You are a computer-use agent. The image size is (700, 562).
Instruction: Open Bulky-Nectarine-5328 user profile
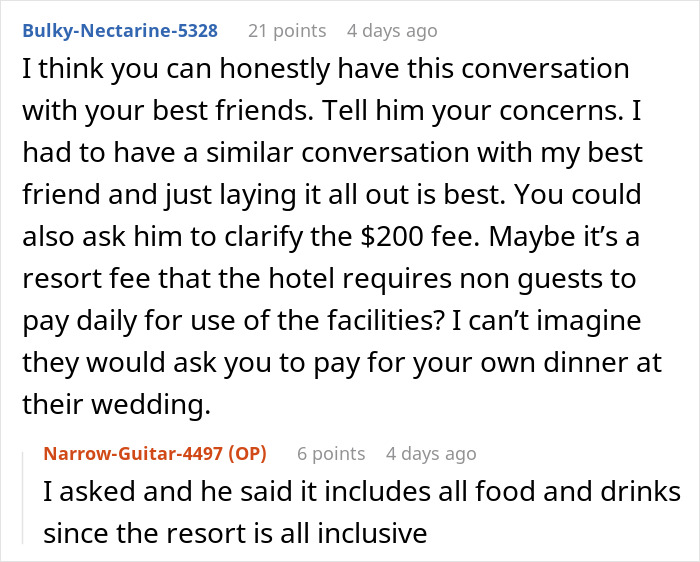pyautogui.click(x=120, y=31)
